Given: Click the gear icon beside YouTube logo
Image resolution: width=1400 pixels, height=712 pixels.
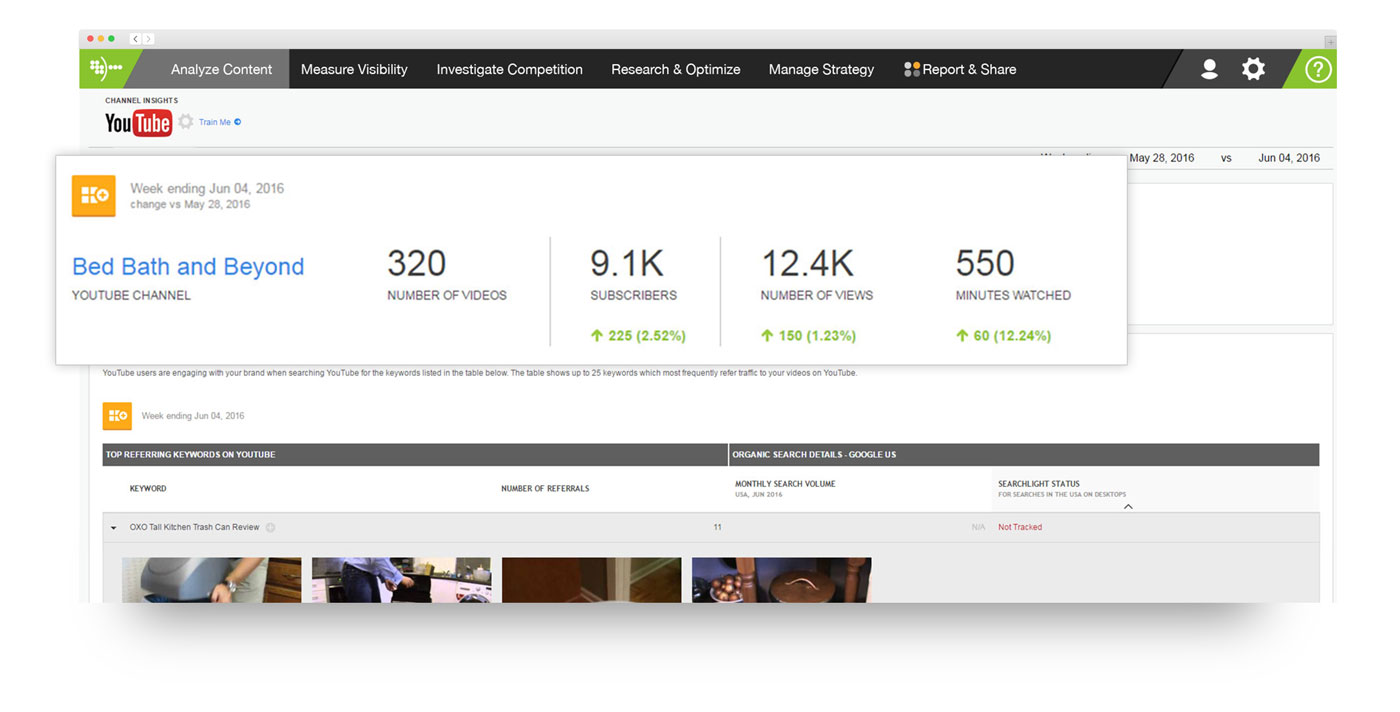Looking at the screenshot, I should coord(186,122).
